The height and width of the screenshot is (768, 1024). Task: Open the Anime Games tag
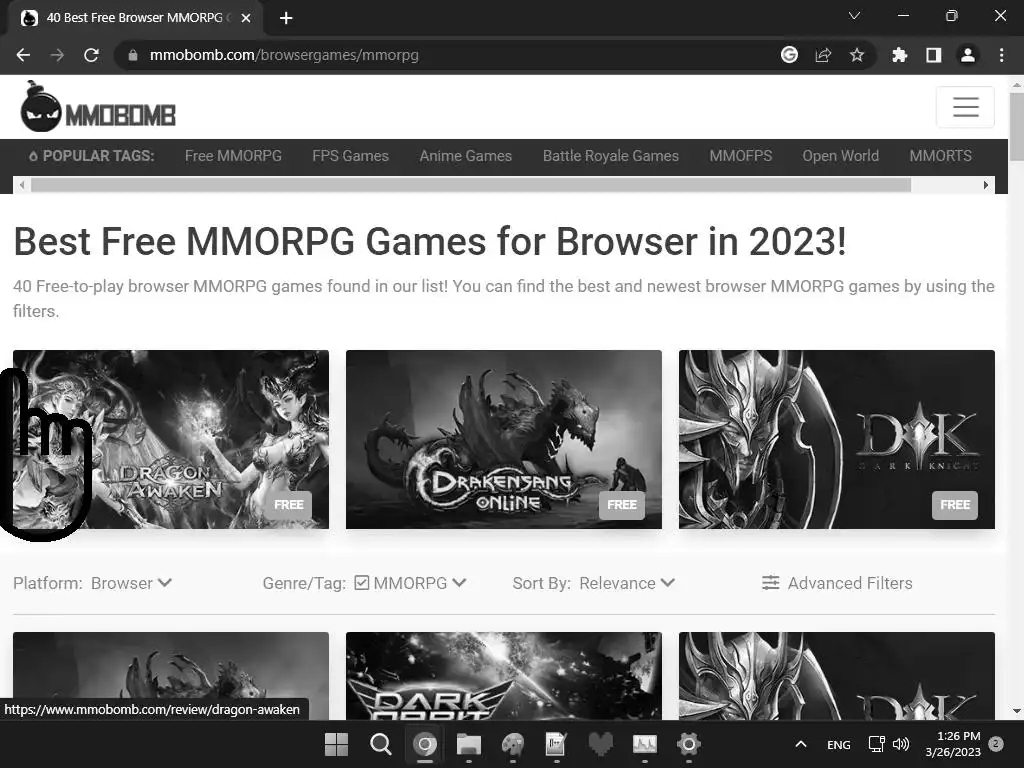coord(466,156)
